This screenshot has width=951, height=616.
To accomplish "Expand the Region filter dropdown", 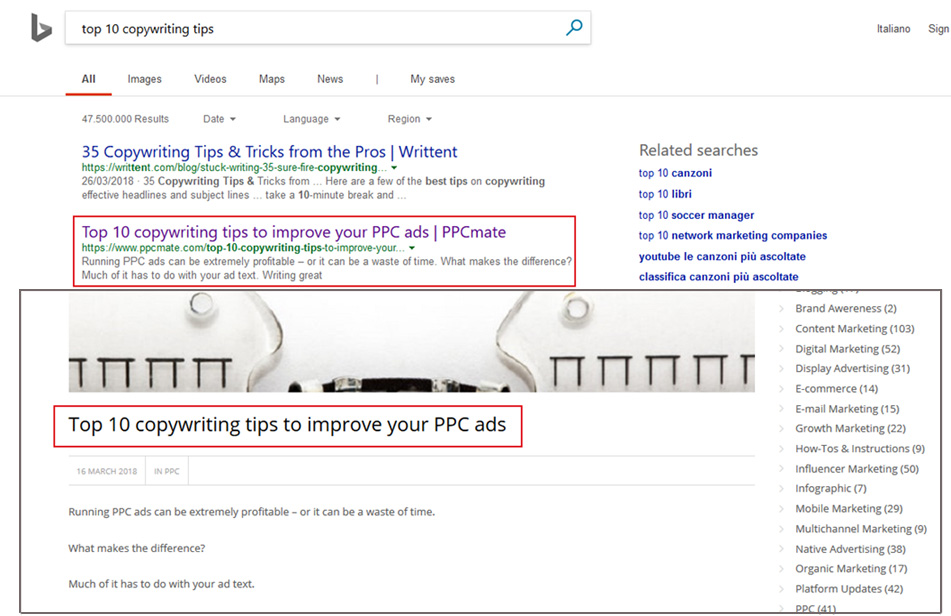I will tap(409, 119).
